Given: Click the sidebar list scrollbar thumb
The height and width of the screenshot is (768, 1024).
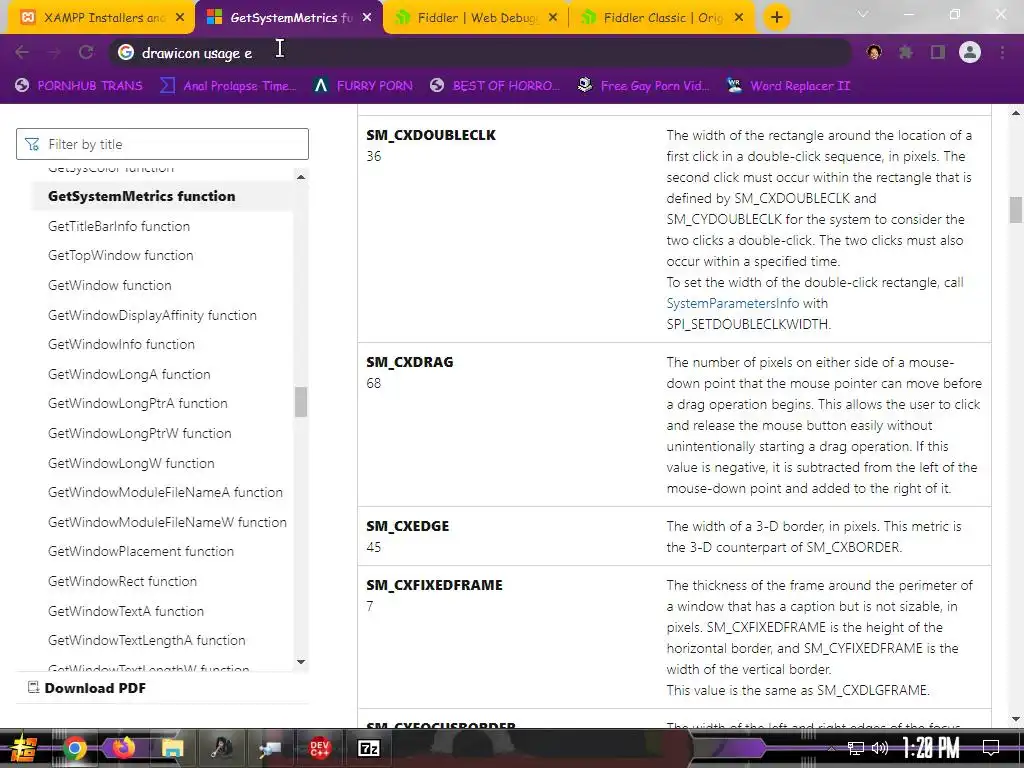Looking at the screenshot, I should pos(300,402).
